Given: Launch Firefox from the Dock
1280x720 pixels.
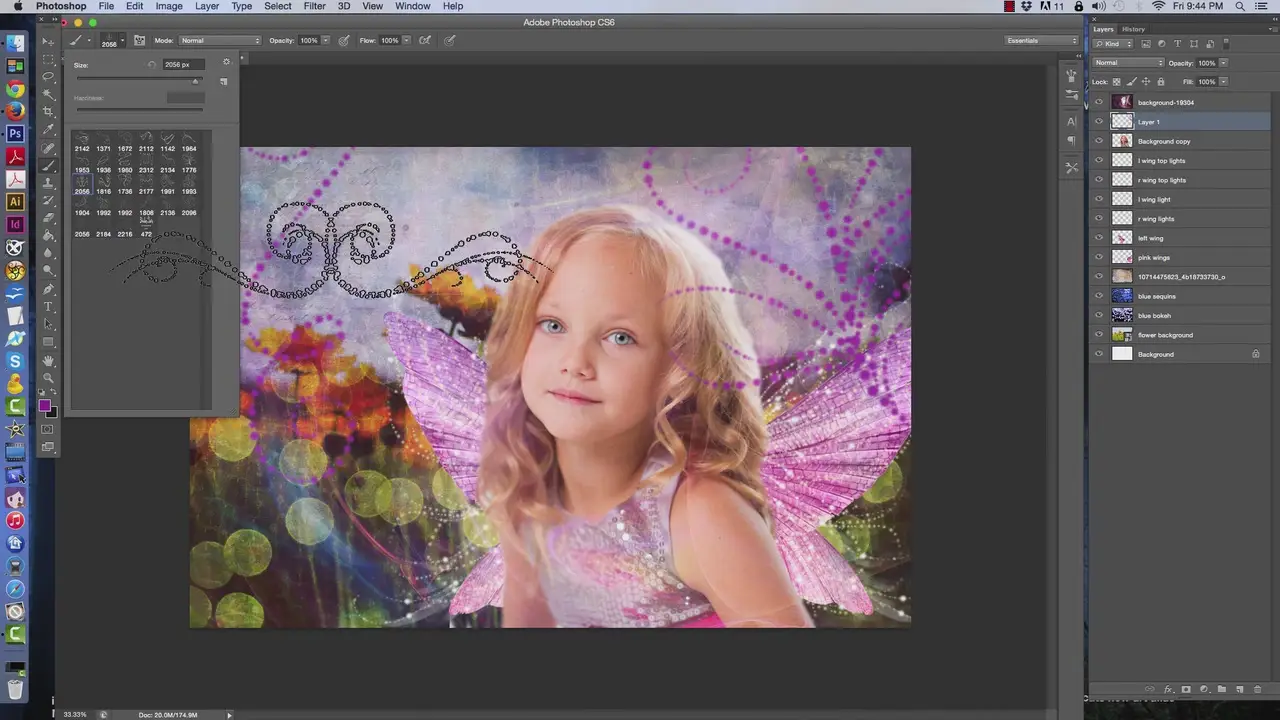Looking at the screenshot, I should [15, 111].
